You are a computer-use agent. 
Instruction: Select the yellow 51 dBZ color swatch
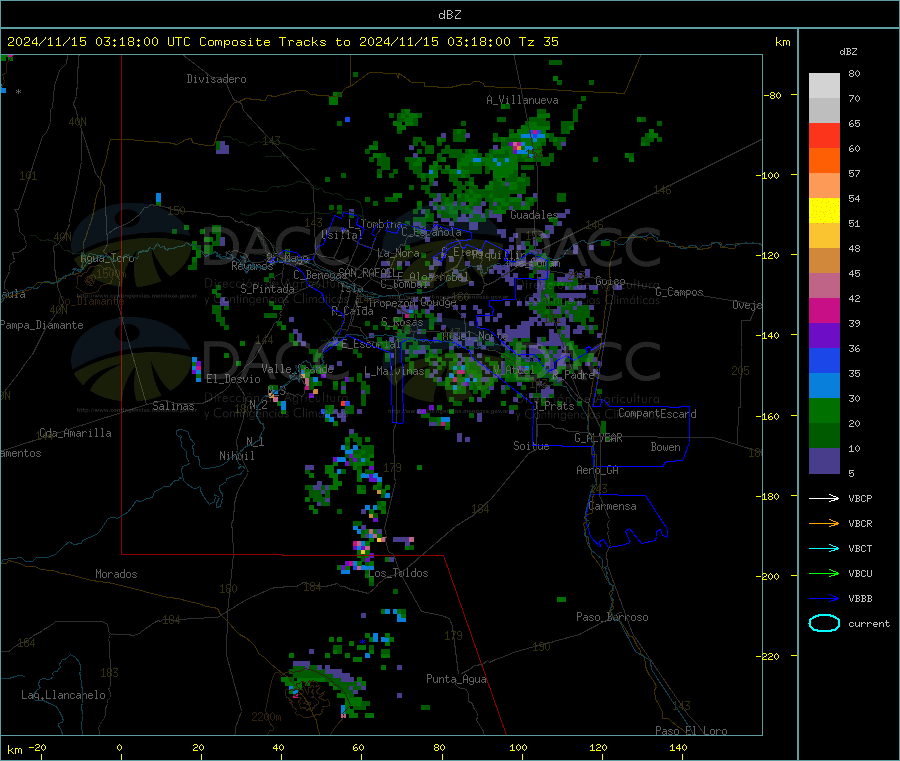pos(824,211)
